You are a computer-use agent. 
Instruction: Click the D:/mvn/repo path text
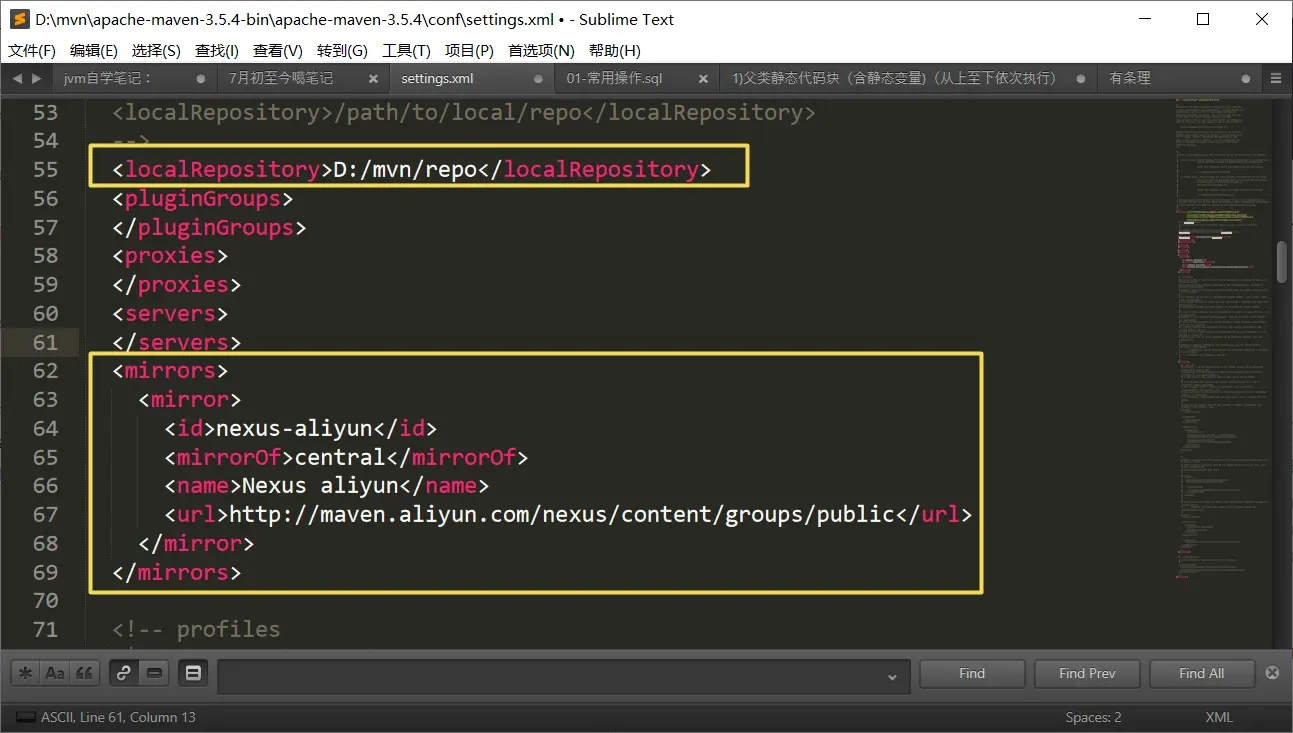[404, 169]
